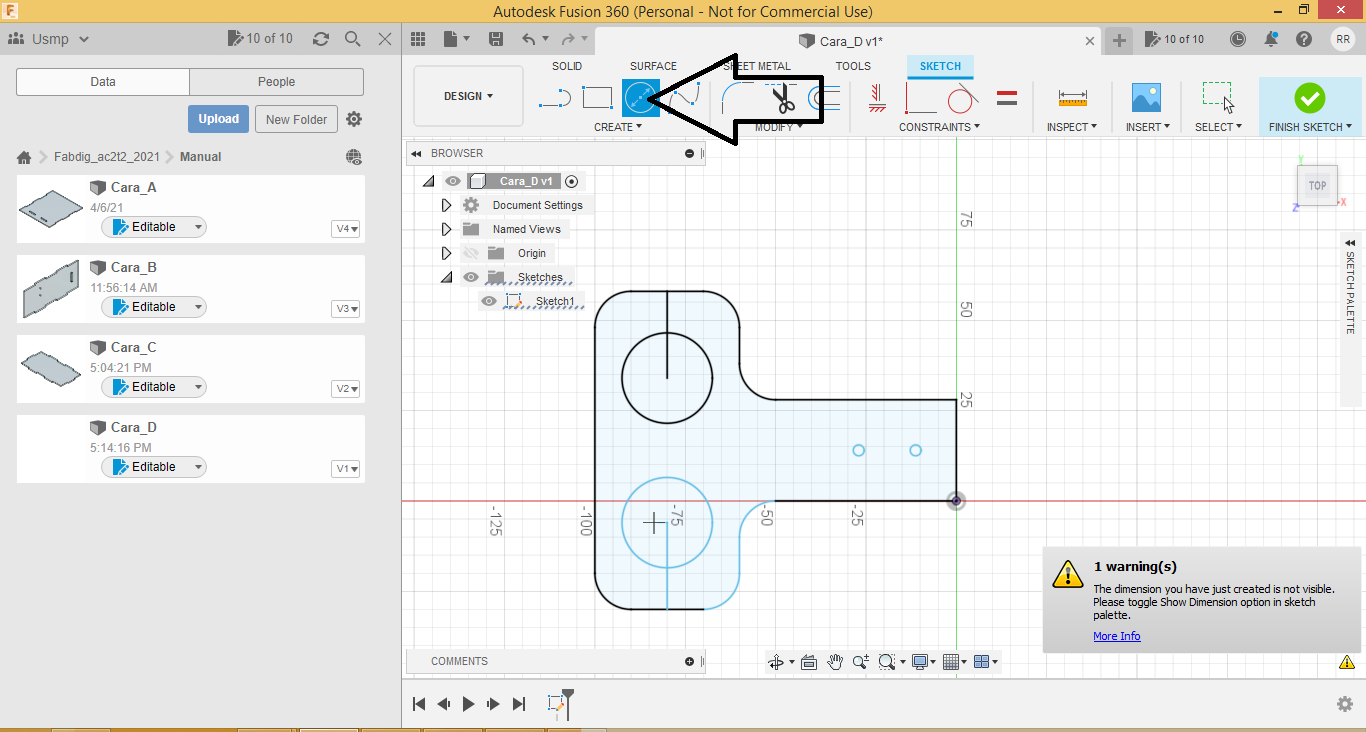Open the Constraints dropdown menu
1366x732 pixels.
click(939, 127)
